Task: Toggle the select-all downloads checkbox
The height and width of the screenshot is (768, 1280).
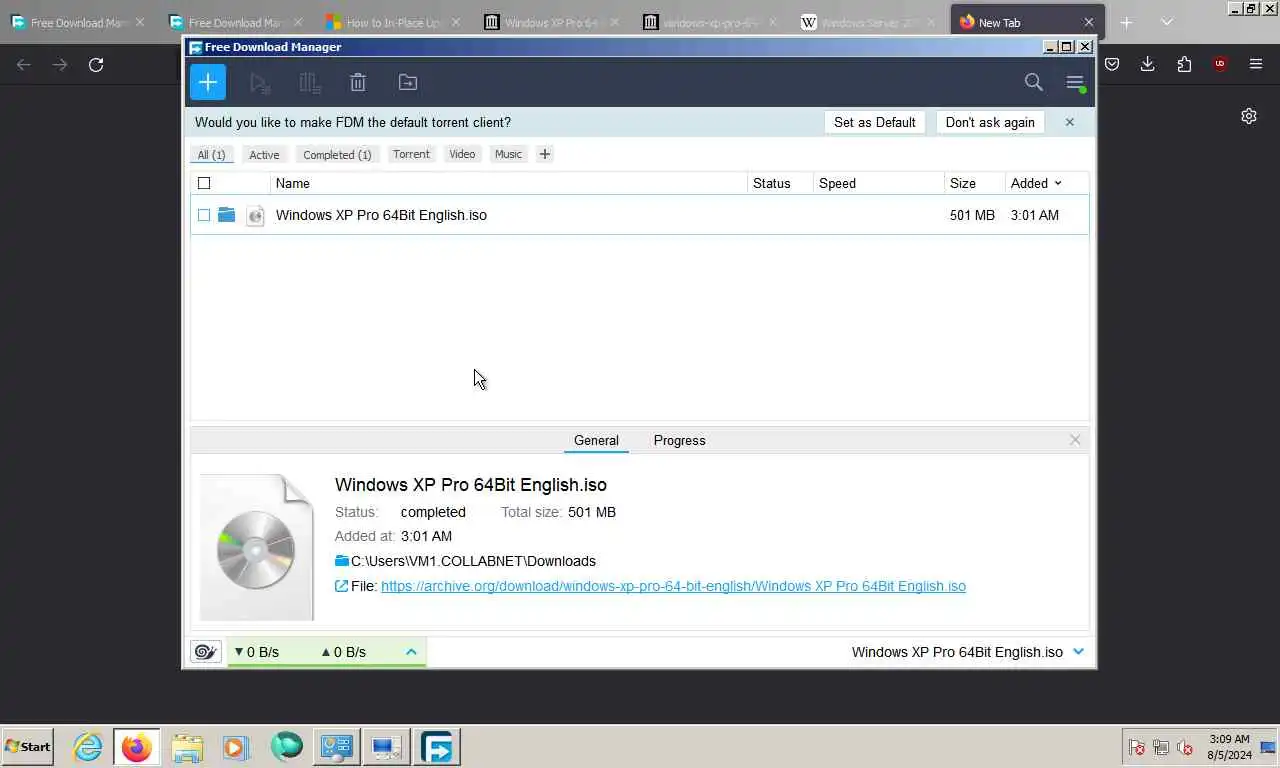Action: 204,183
